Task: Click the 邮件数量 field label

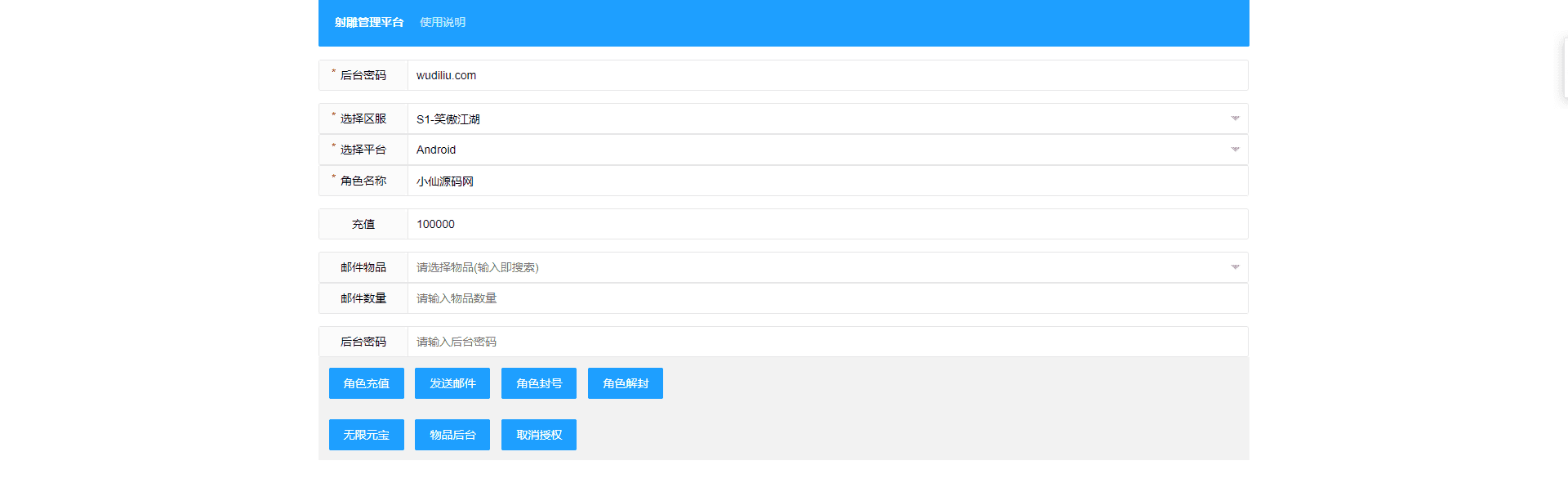Action: click(x=363, y=298)
